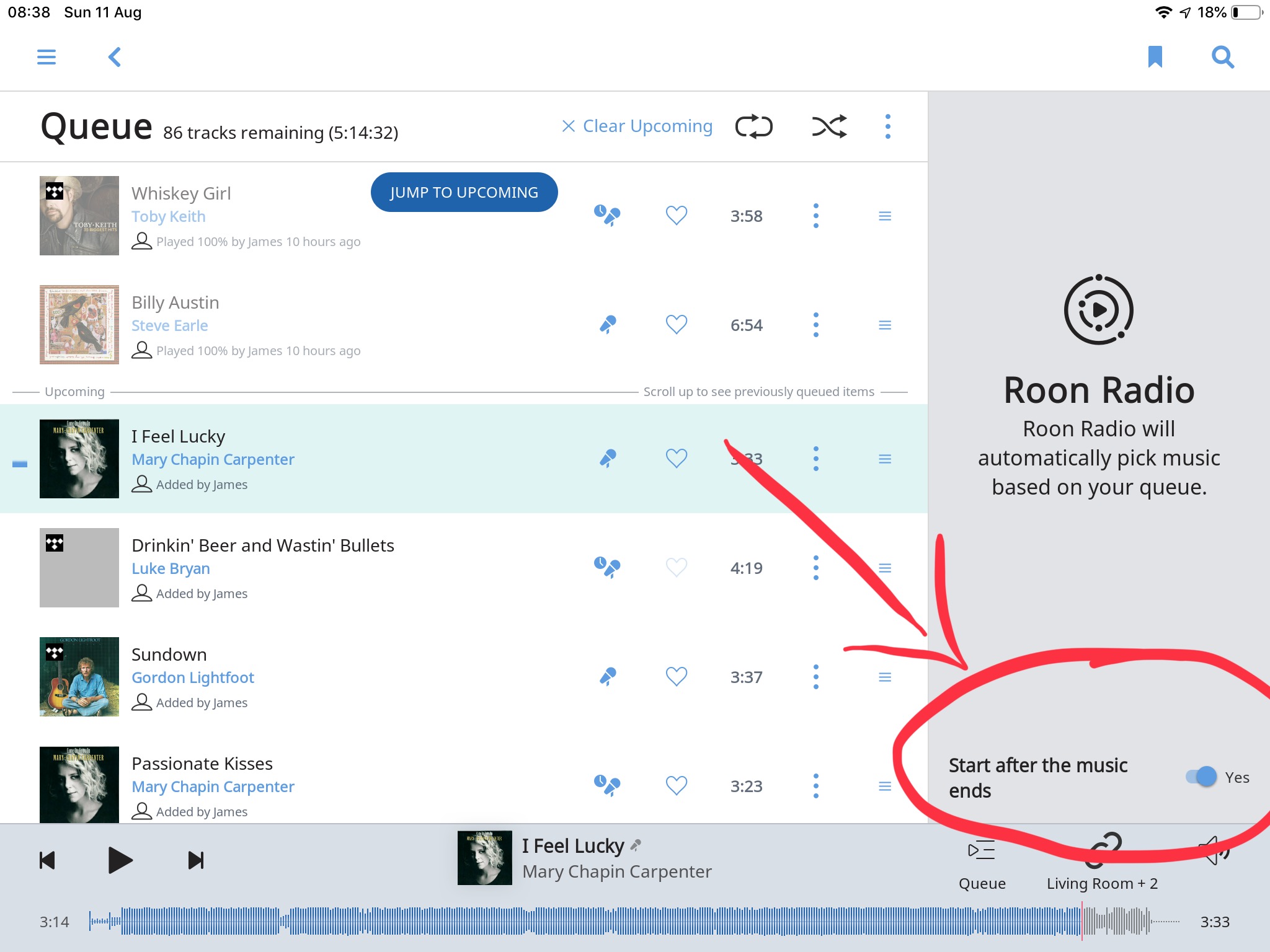Click the I Feel Lucky microphone icon
Image resolution: width=1270 pixels, height=952 pixels.
click(x=608, y=459)
